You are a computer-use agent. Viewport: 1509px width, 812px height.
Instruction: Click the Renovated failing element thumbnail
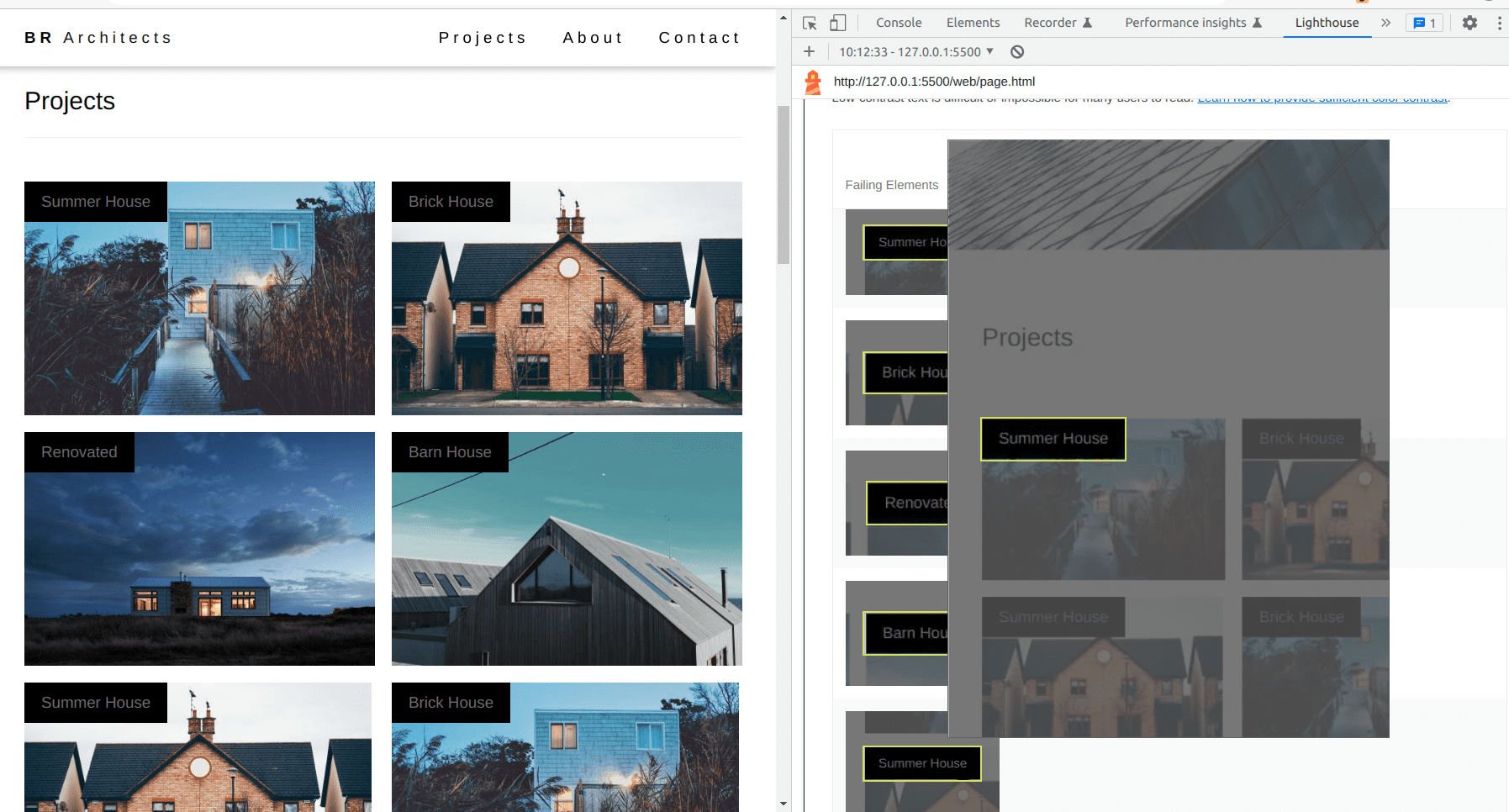tap(896, 504)
